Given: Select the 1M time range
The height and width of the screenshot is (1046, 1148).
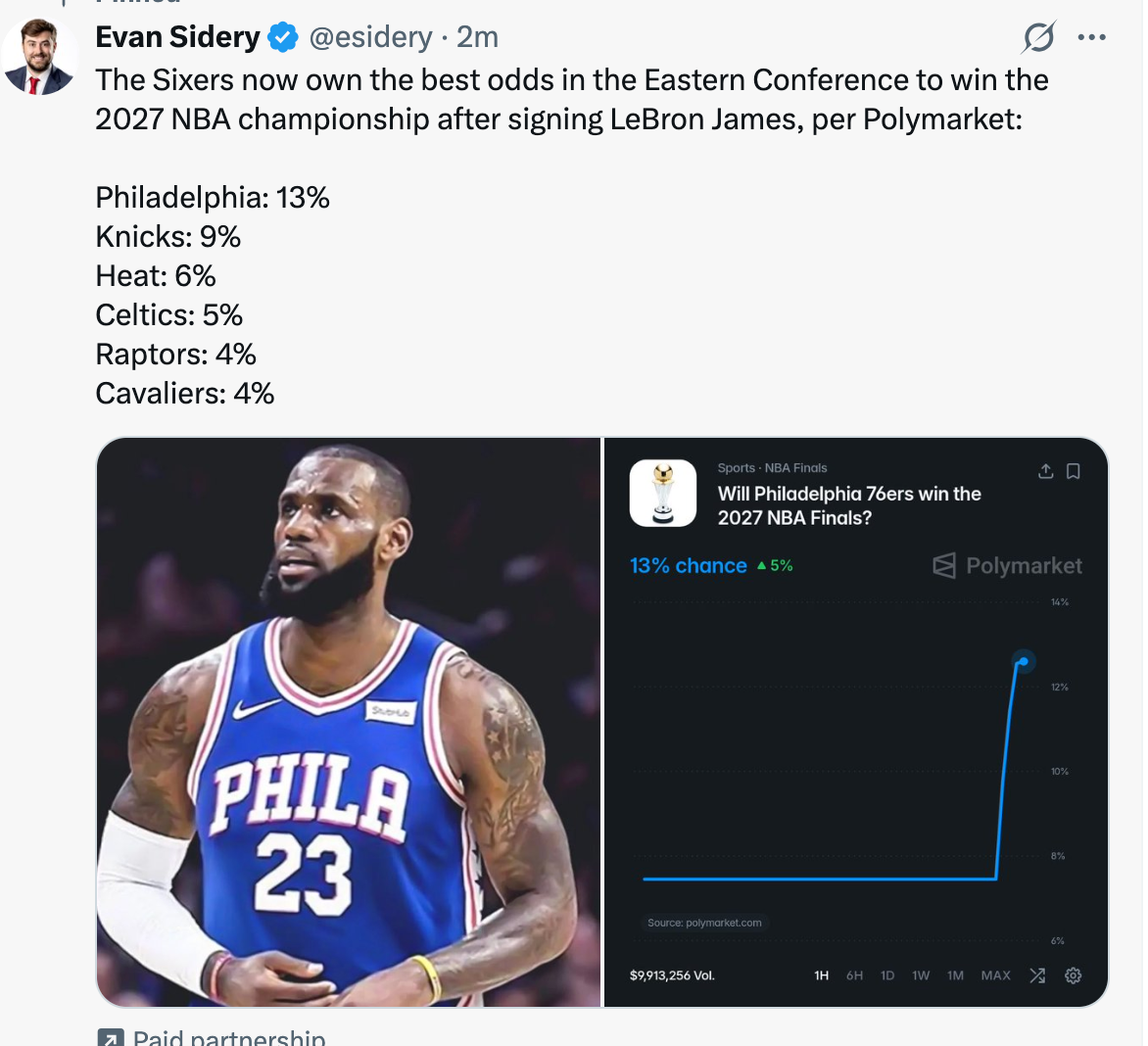Looking at the screenshot, I should tap(955, 975).
